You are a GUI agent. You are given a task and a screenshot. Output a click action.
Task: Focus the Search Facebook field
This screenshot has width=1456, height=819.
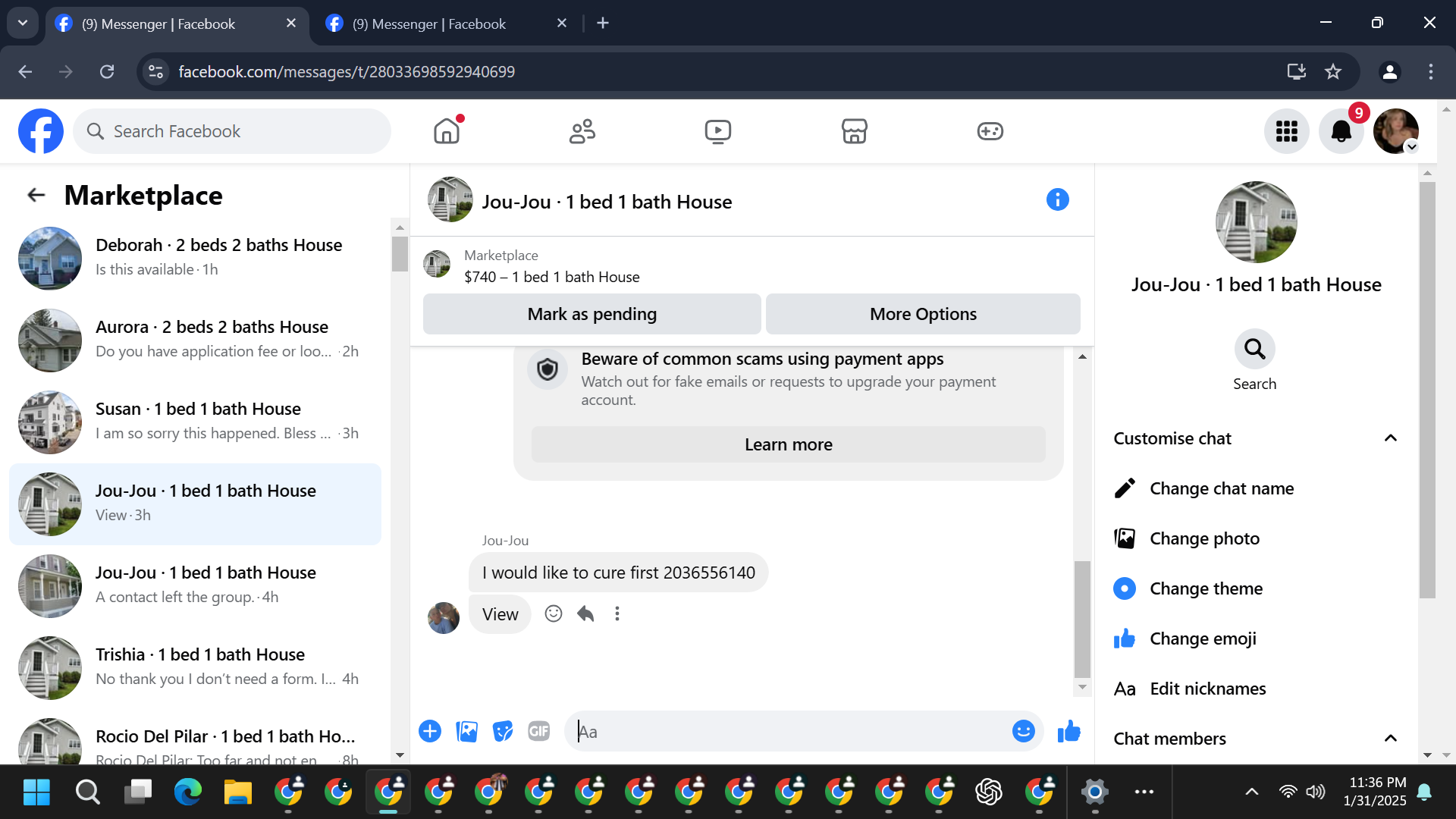(232, 131)
